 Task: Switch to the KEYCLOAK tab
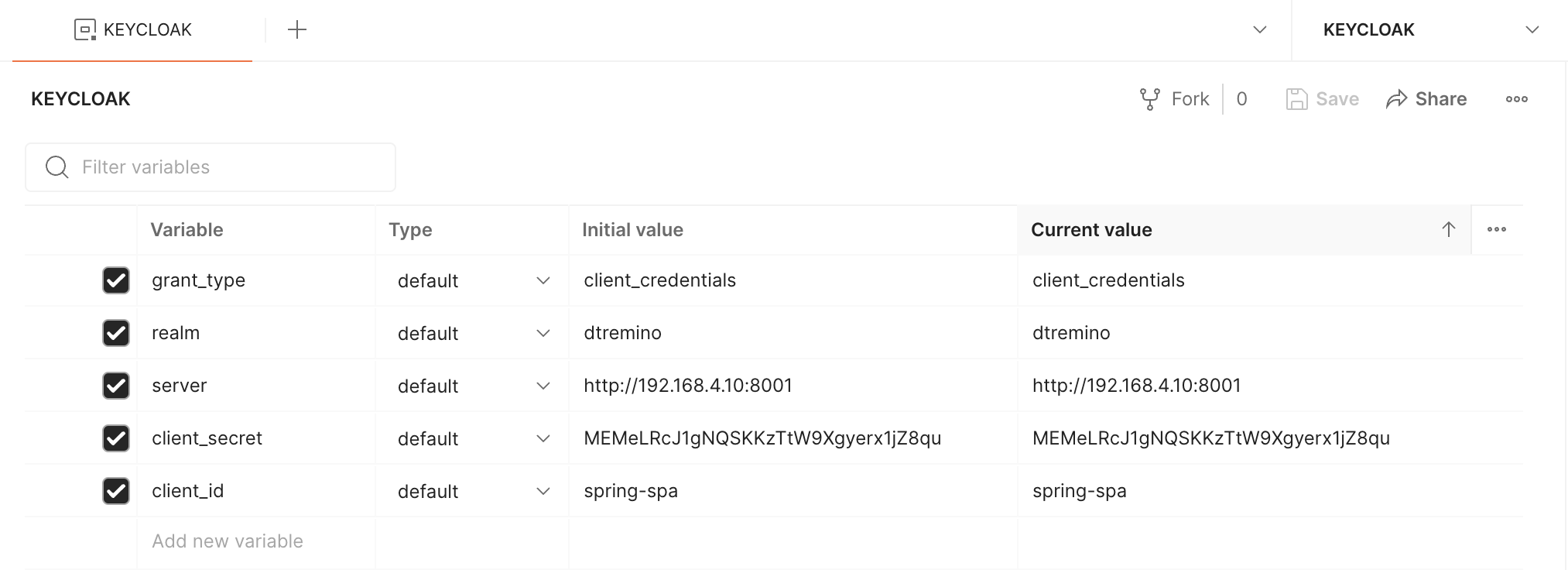point(132,29)
